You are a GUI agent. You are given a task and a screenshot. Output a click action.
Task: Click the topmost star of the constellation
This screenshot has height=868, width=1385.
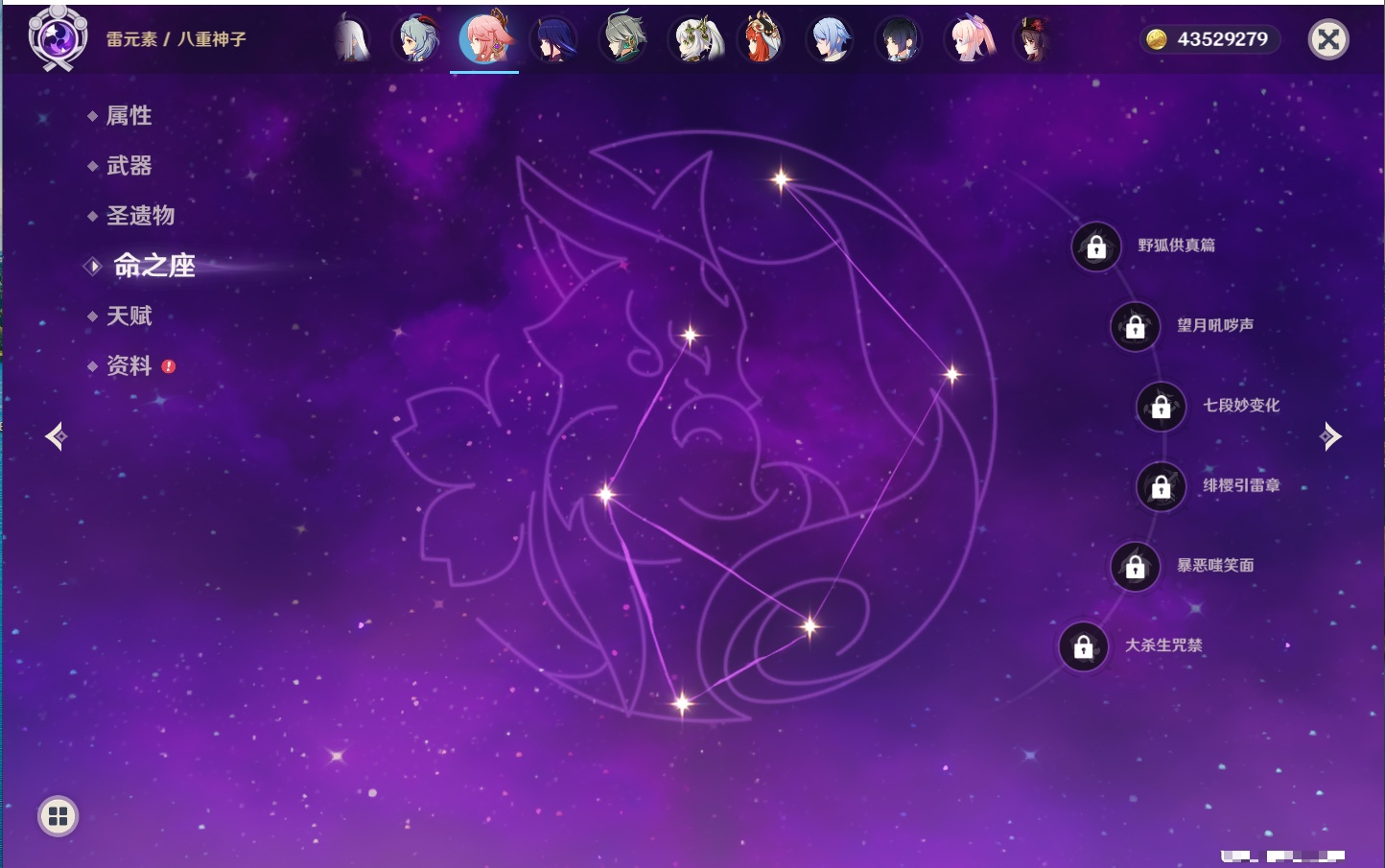click(782, 178)
